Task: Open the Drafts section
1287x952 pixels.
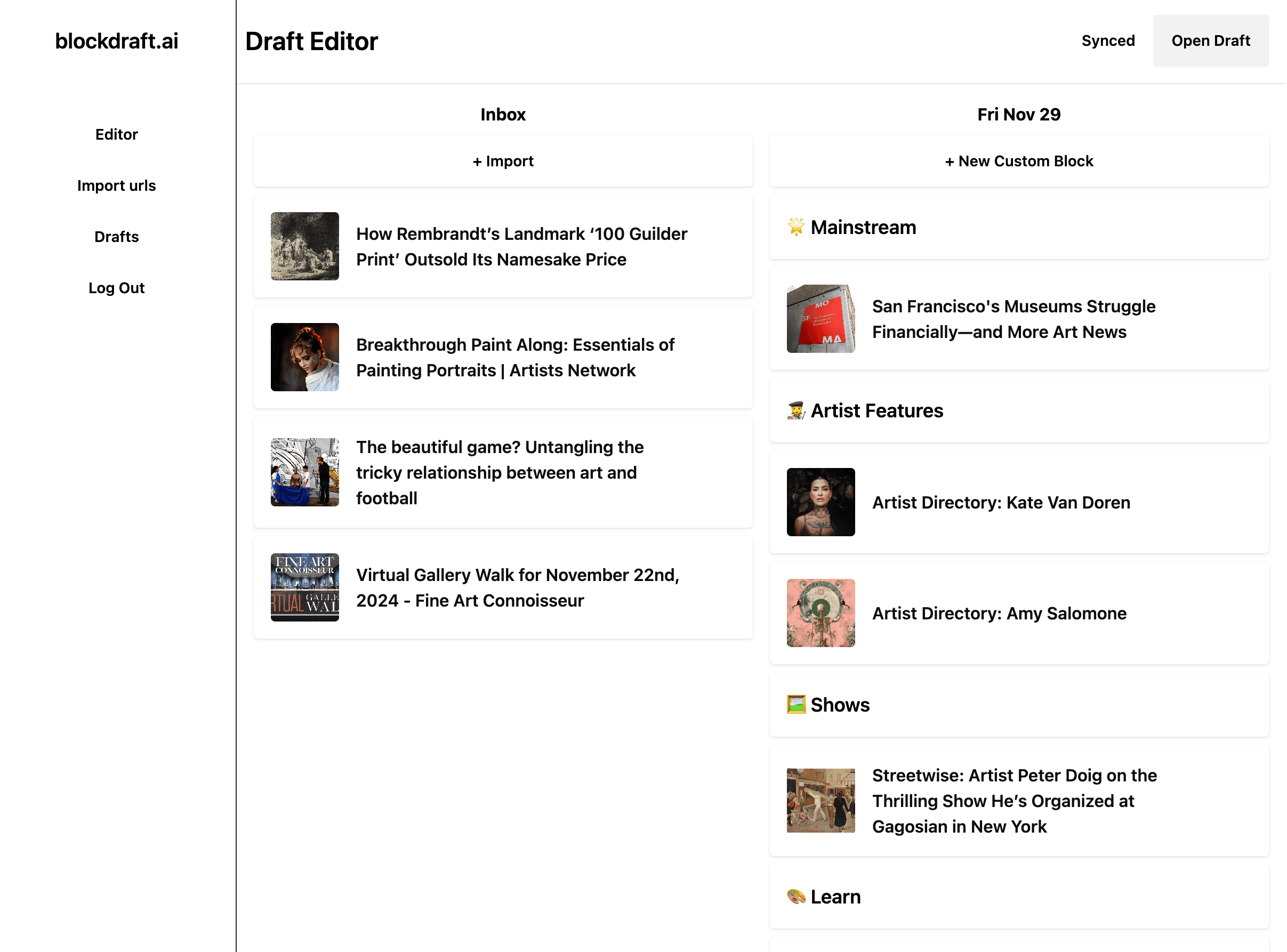Action: click(x=116, y=237)
